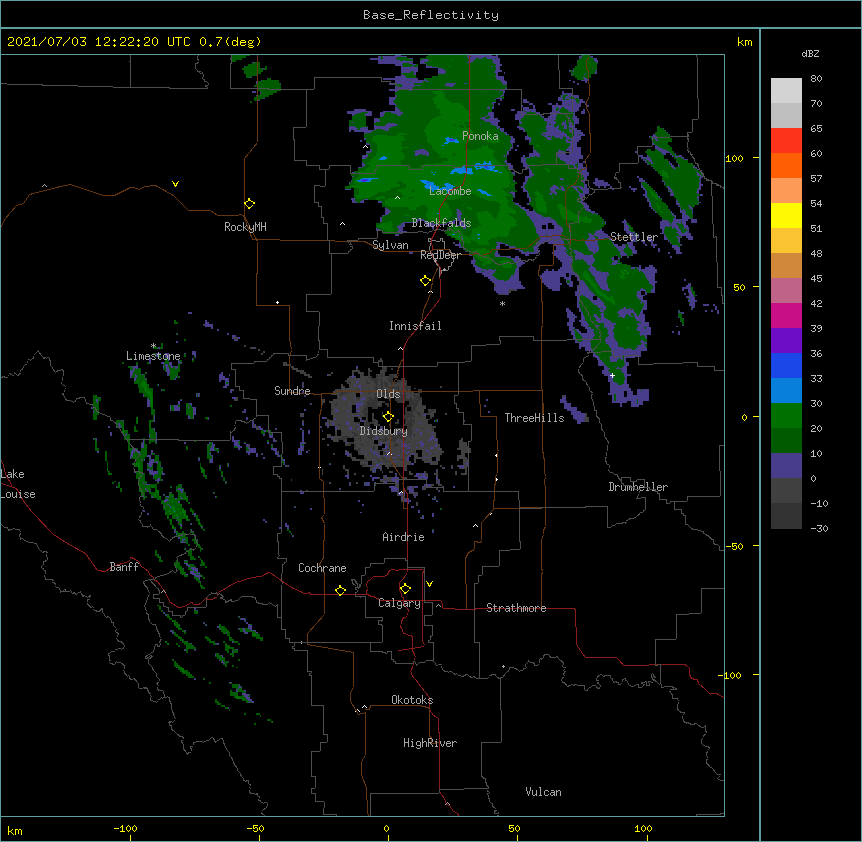The image size is (862, 842).
Task: Click the Vulcan label
Action: 543,792
